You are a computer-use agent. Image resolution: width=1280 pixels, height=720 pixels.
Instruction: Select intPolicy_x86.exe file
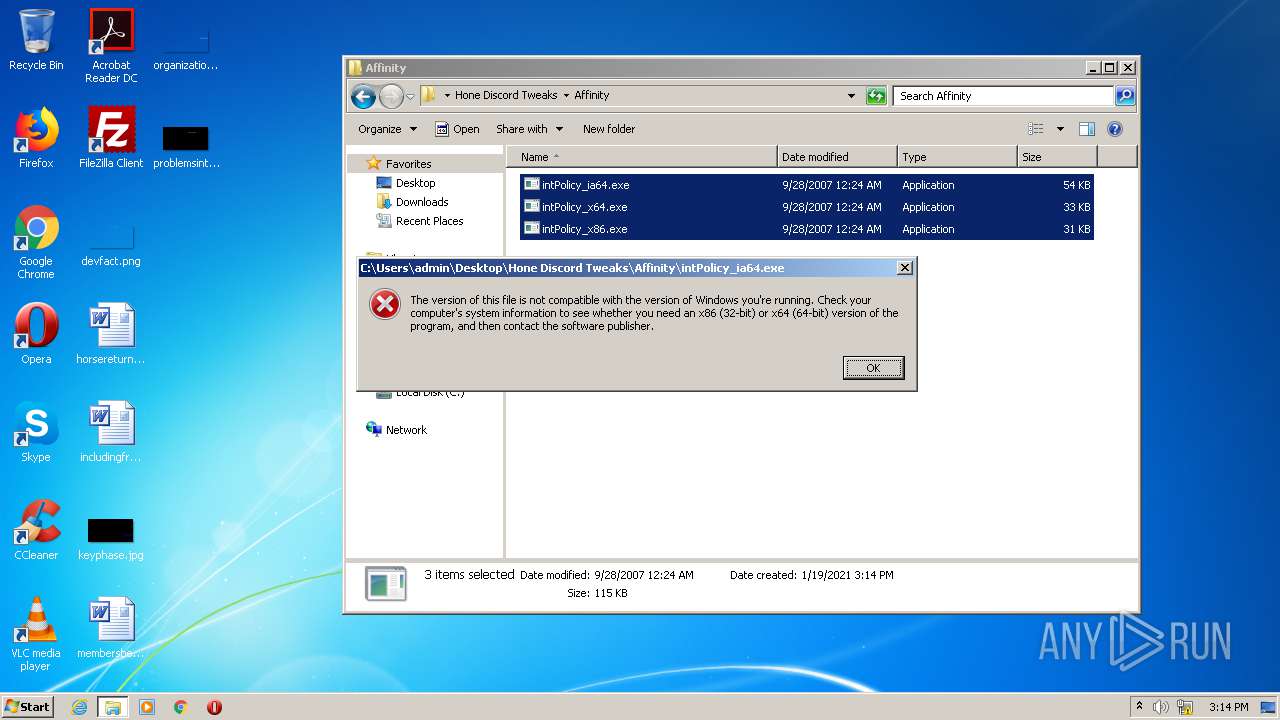806,229
